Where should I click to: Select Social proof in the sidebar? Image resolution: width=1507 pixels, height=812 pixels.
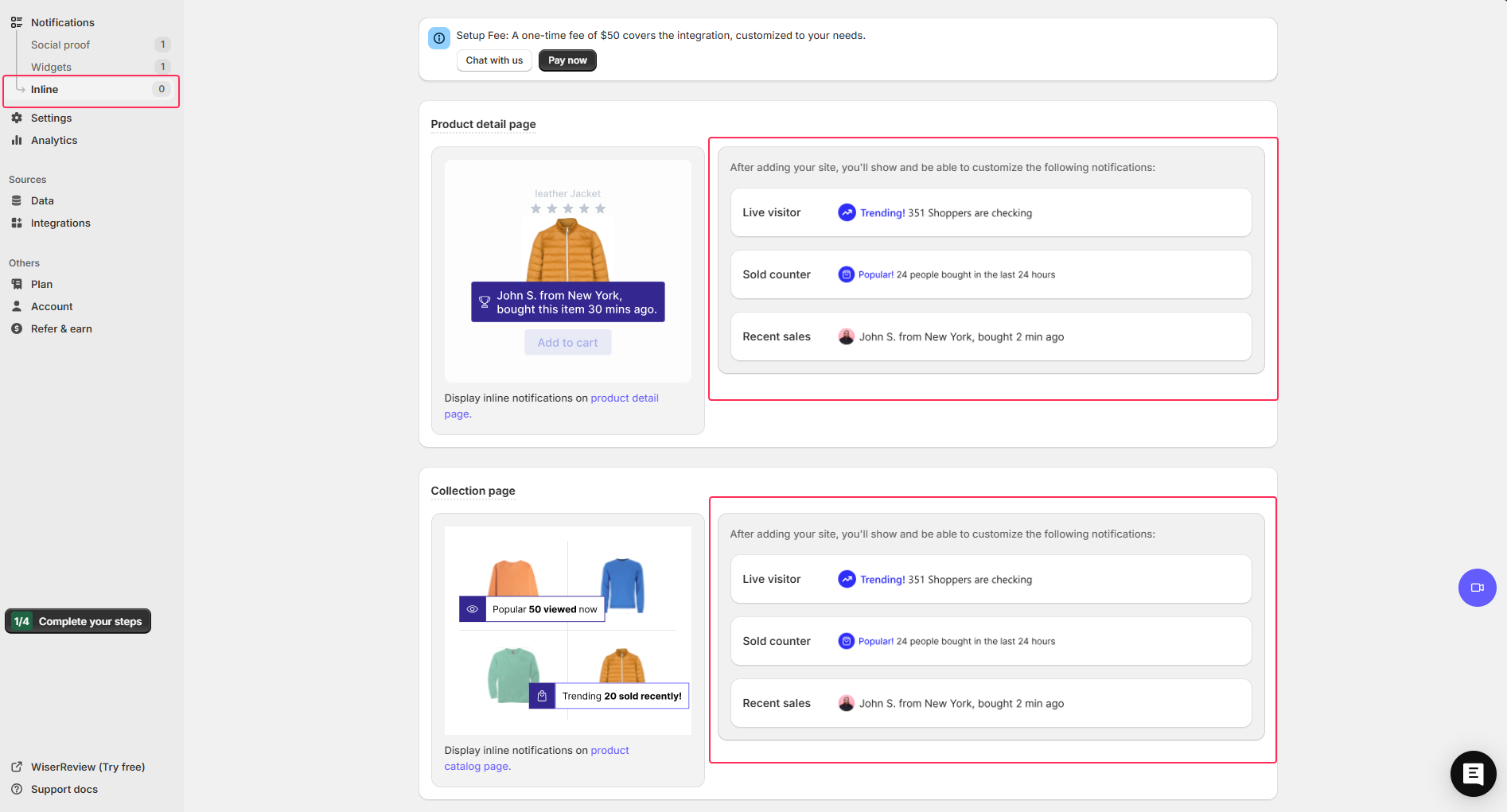tap(60, 45)
